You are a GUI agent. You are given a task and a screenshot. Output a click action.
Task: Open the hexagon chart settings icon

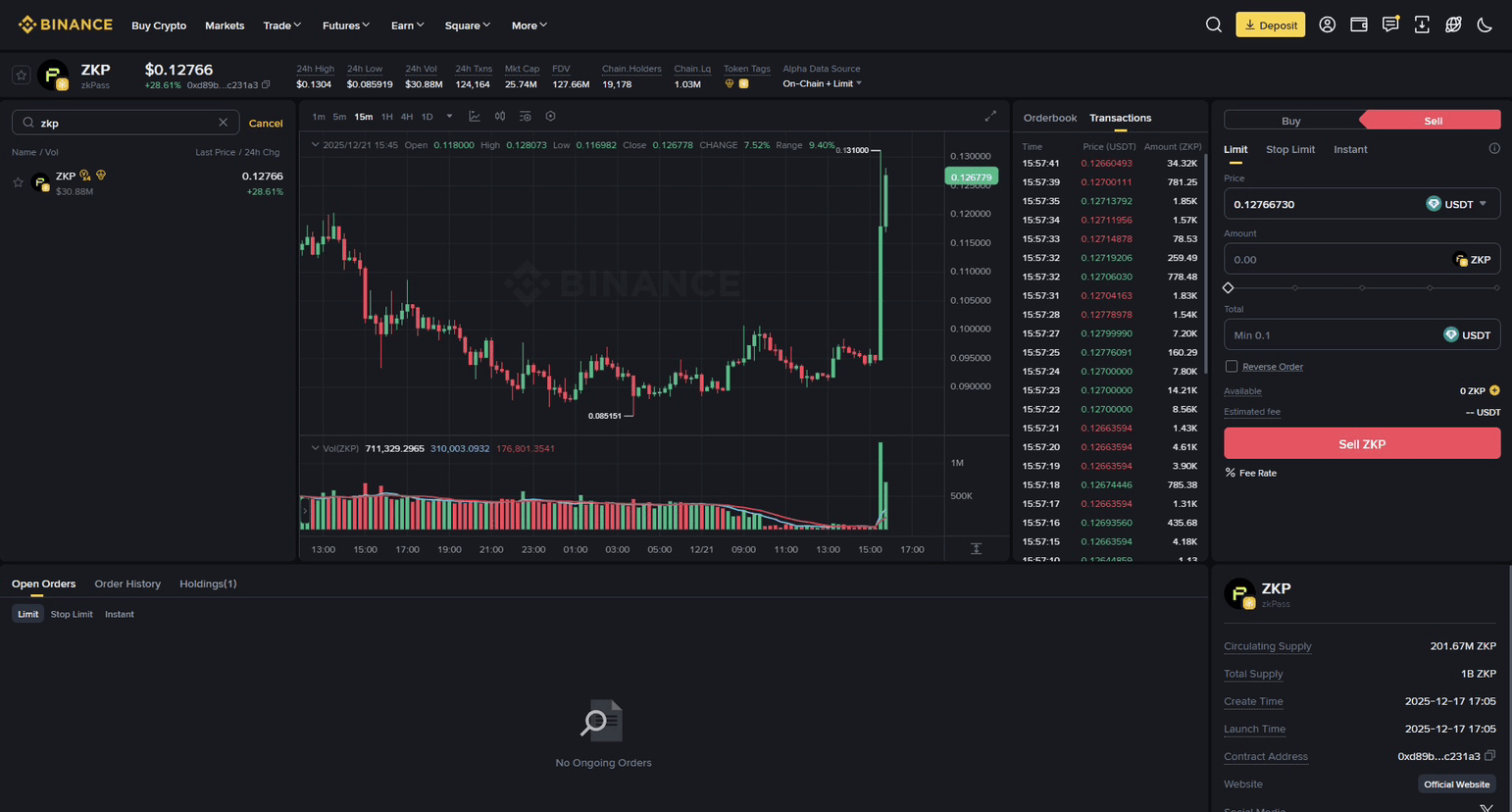coord(550,116)
